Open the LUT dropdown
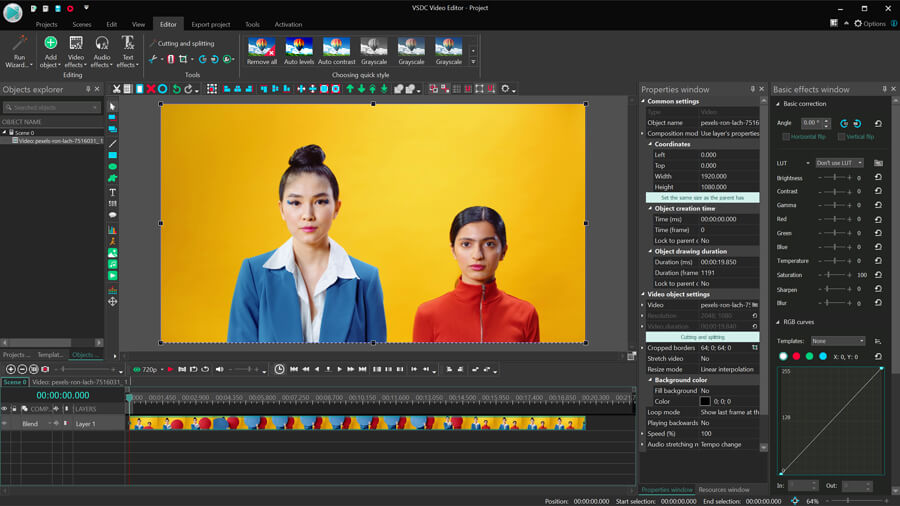This screenshot has width=900, height=506. 839,163
